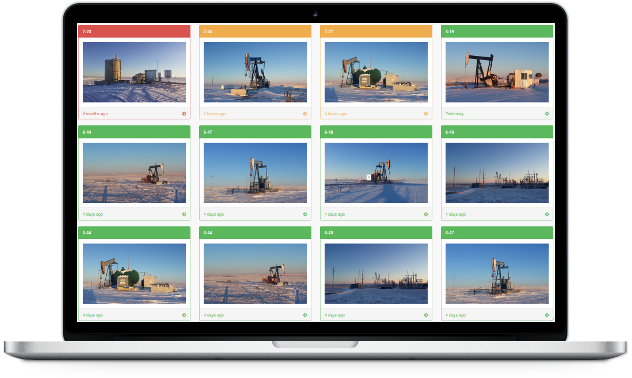The height and width of the screenshot is (378, 632).
Task: Open the pumpjack photo with the snowy road
Action: click(x=376, y=173)
